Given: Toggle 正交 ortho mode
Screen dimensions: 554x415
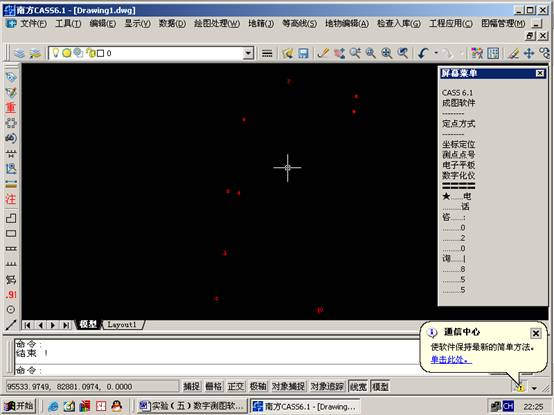Looking at the screenshot, I should tap(236, 386).
